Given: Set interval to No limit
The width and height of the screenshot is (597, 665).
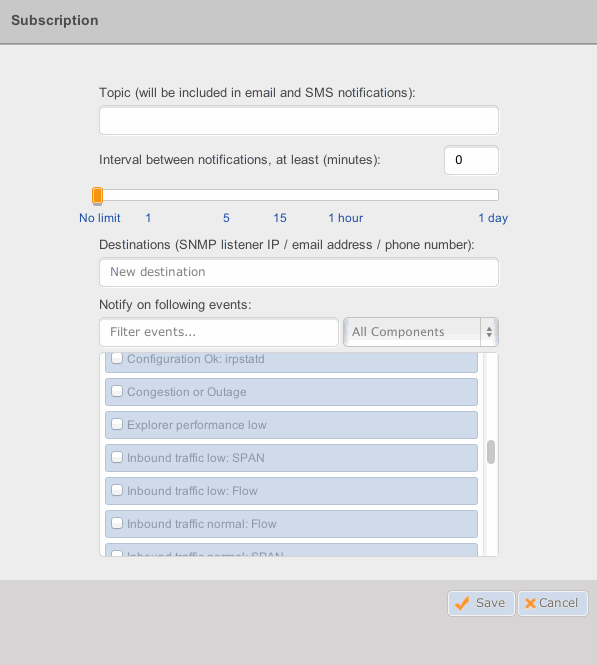Looking at the screenshot, I should (x=100, y=218).
